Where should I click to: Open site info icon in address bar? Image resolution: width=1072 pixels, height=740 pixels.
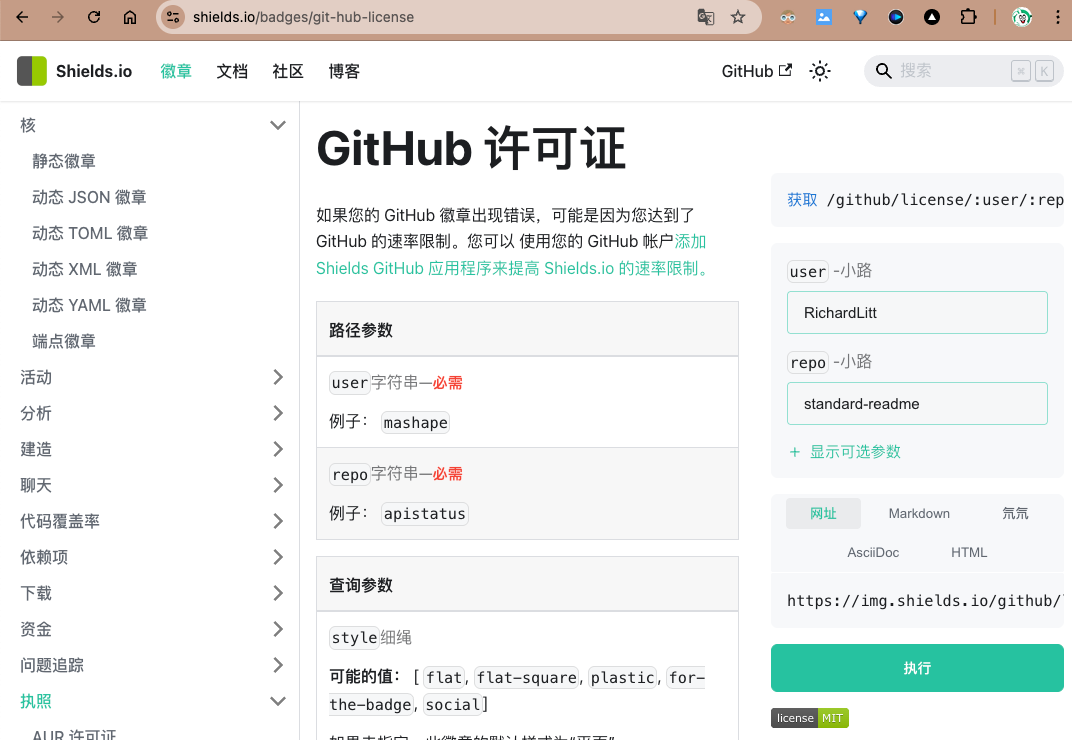point(173,17)
